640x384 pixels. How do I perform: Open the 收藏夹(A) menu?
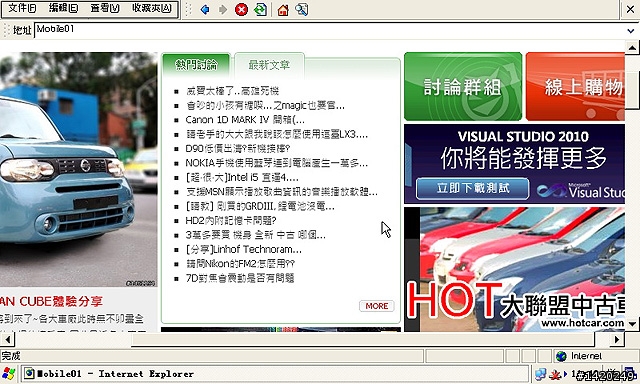pos(151,8)
